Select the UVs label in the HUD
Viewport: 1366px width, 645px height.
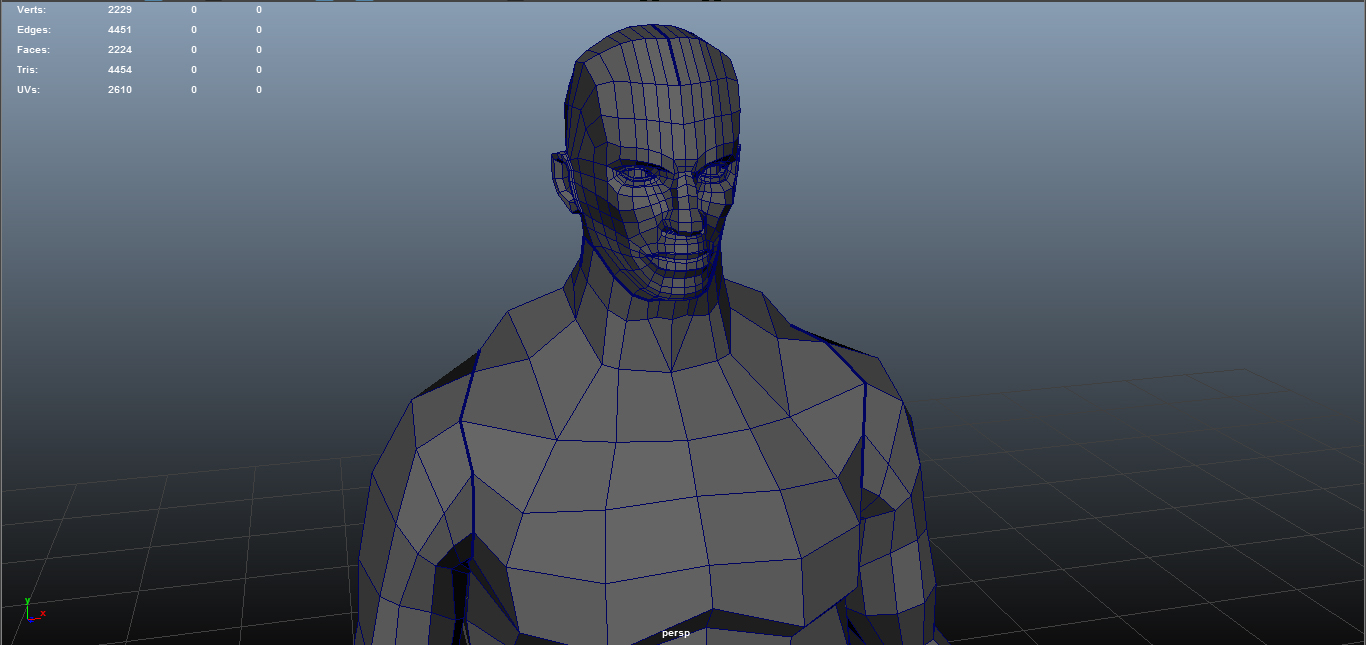coord(30,90)
